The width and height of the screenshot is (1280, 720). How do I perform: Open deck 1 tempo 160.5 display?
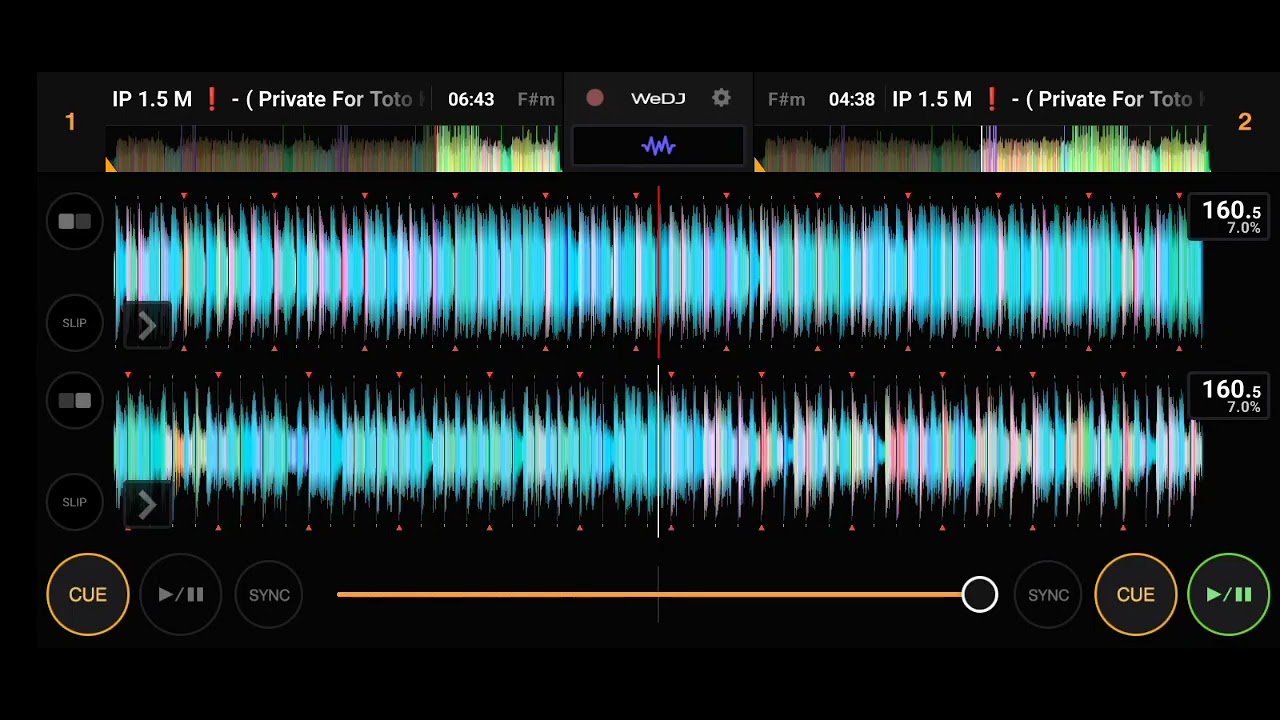pos(1230,217)
